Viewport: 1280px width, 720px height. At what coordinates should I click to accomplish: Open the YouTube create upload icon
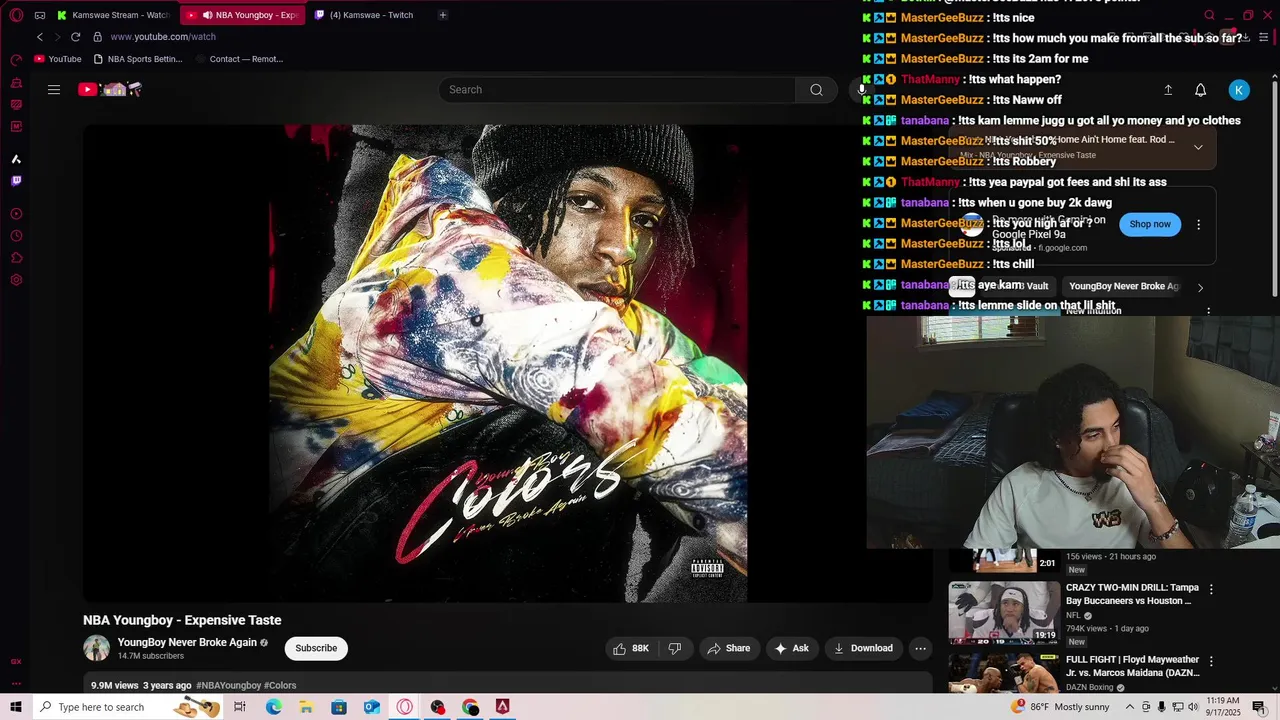click(1168, 90)
